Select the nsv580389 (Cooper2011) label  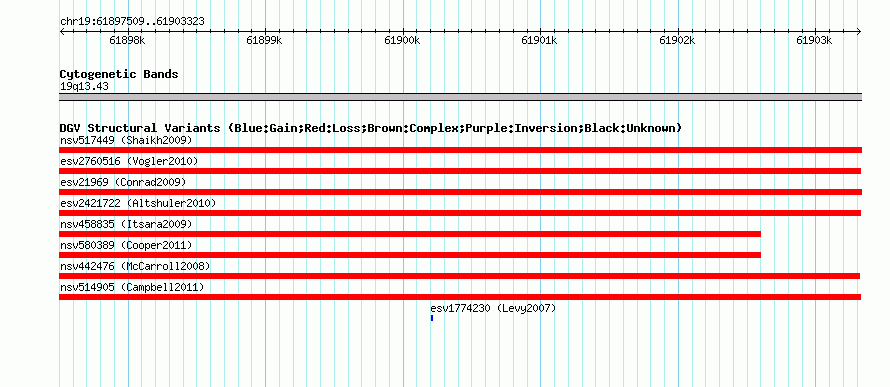click(x=126, y=245)
